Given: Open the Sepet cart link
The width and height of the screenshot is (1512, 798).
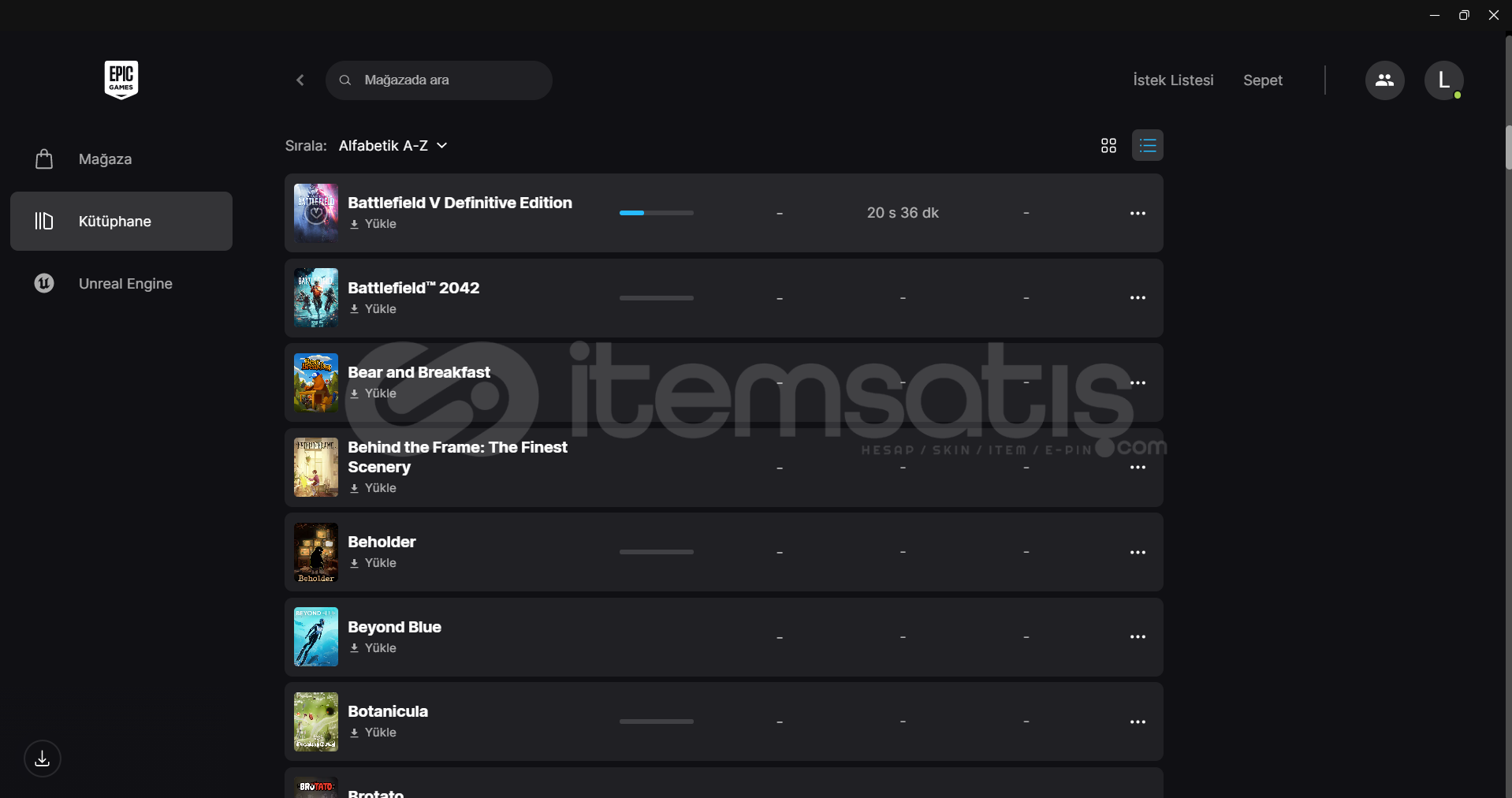Looking at the screenshot, I should click(x=1263, y=80).
